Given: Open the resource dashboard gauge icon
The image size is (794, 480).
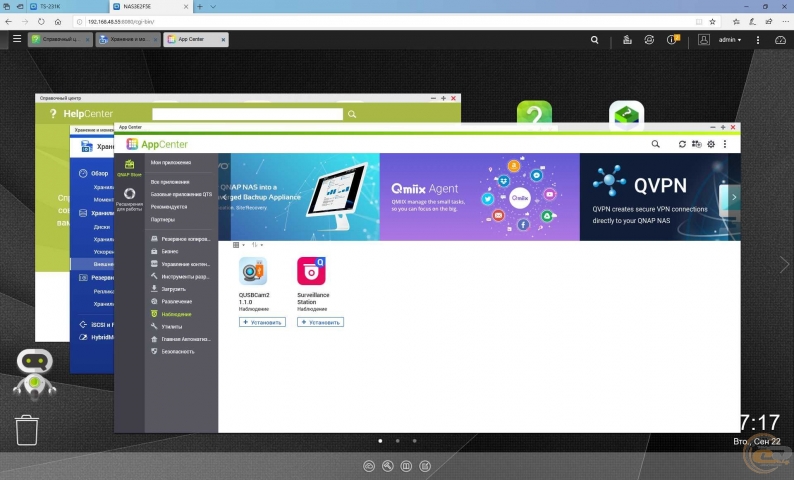Looking at the screenshot, I should pos(780,39).
